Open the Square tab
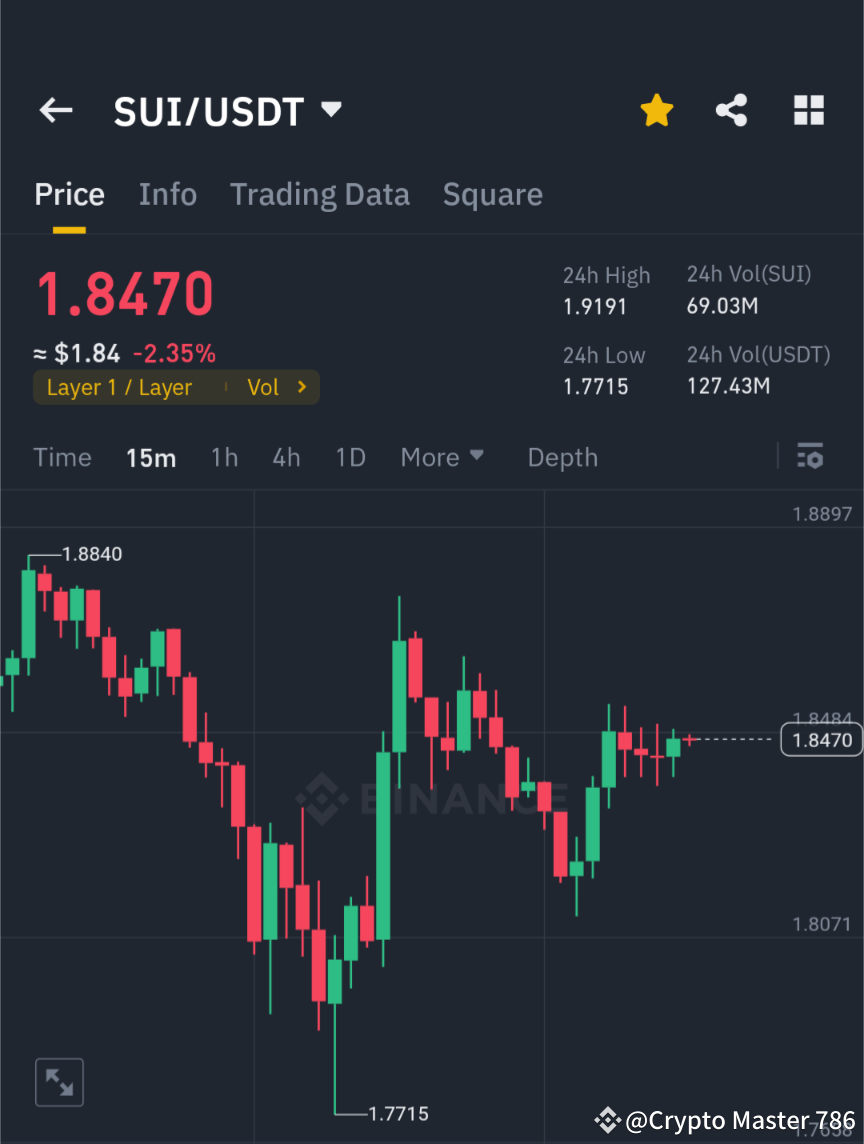Image resolution: width=864 pixels, height=1144 pixels. click(x=492, y=194)
